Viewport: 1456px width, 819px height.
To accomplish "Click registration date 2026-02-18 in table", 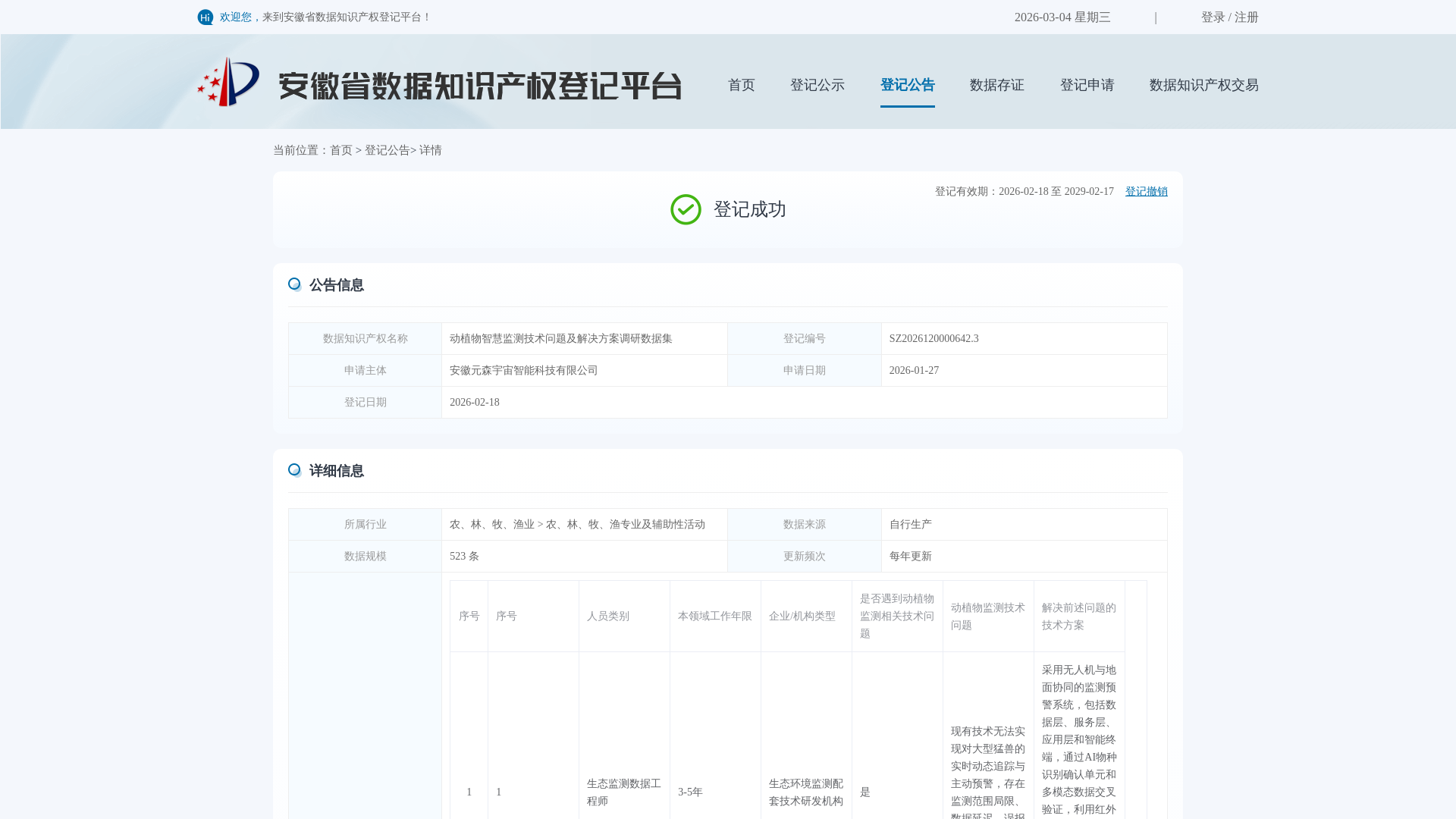I will coord(475,403).
